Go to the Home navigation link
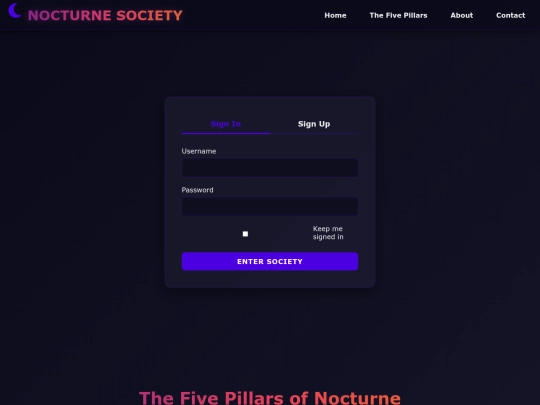This screenshot has width=540, height=405. 335,15
